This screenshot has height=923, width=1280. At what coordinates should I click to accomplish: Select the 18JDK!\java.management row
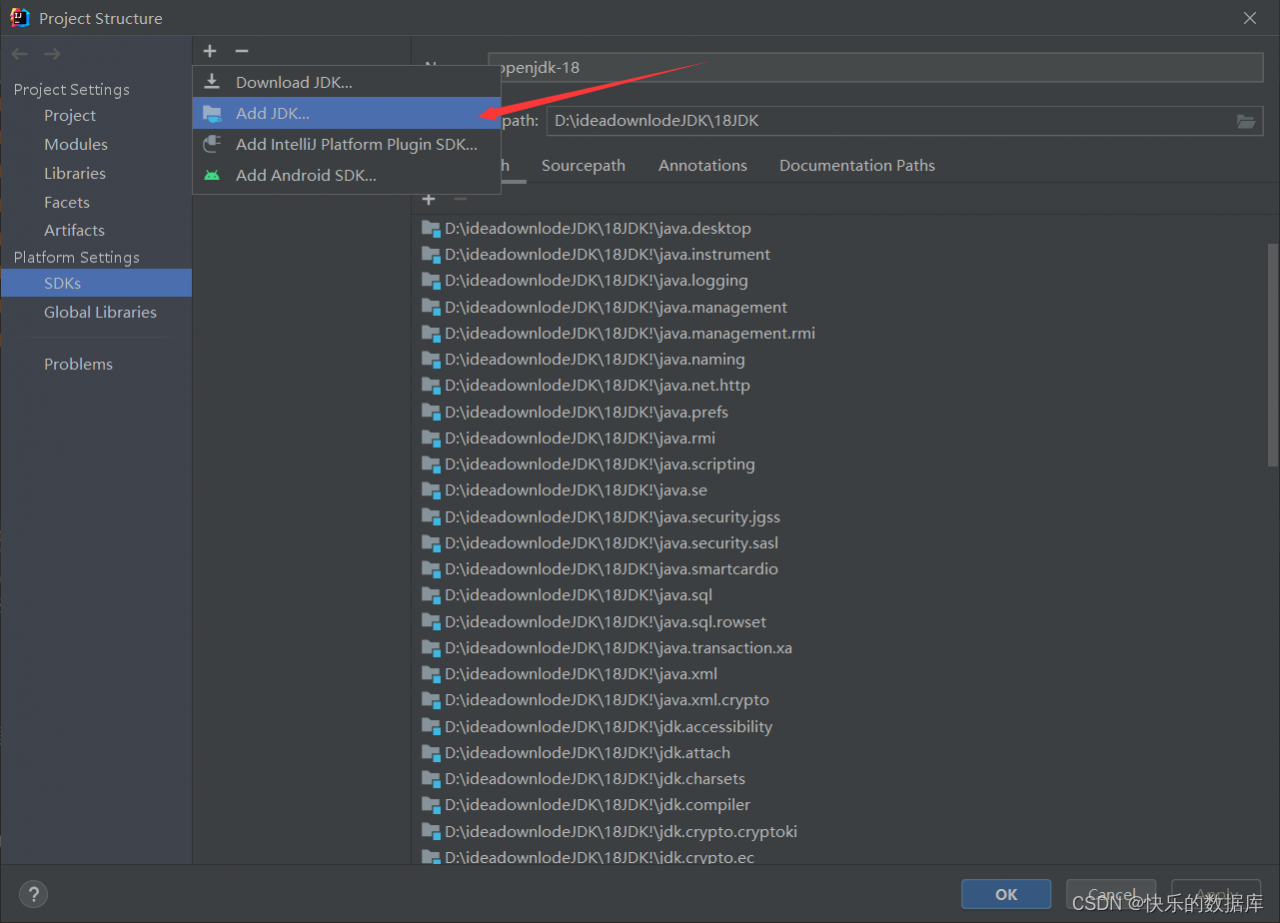tap(840, 307)
